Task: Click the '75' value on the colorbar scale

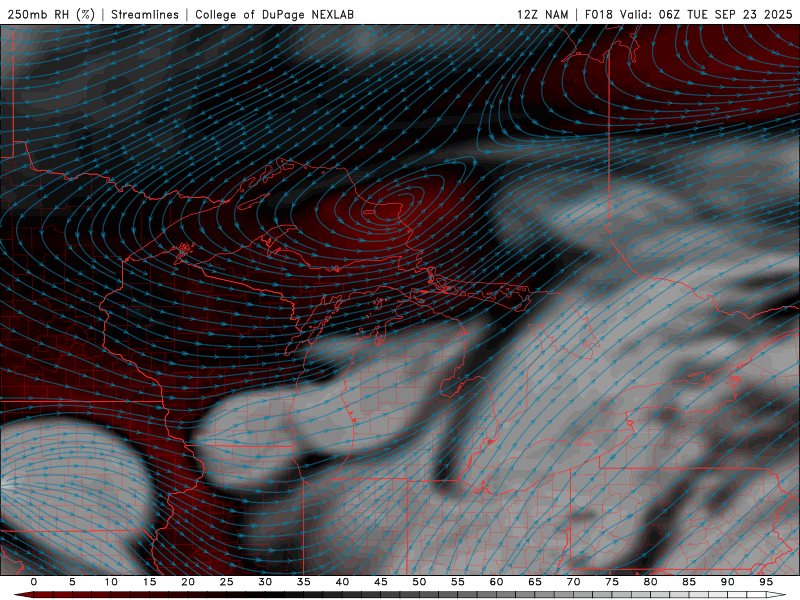Action: point(612,582)
